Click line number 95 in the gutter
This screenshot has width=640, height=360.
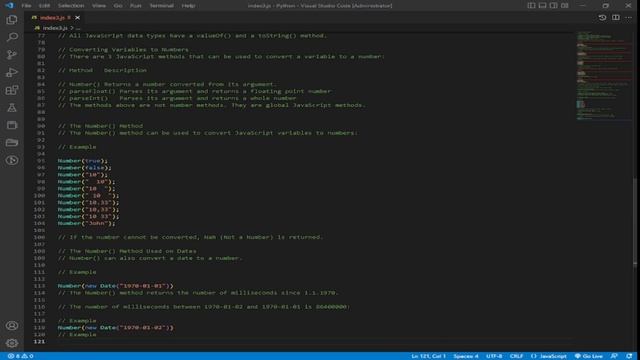tap(41, 161)
